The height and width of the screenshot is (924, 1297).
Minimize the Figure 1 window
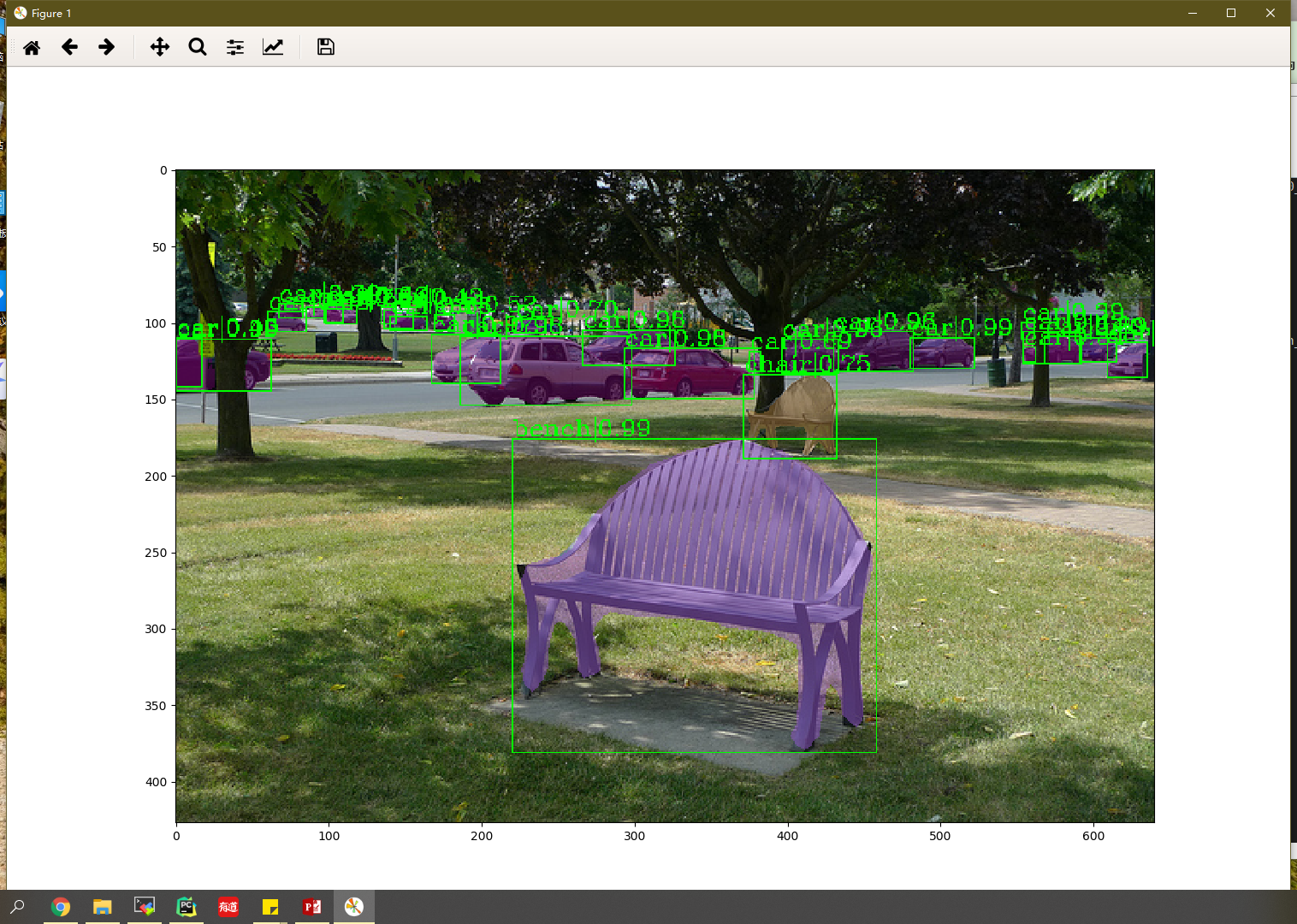tap(1193, 13)
